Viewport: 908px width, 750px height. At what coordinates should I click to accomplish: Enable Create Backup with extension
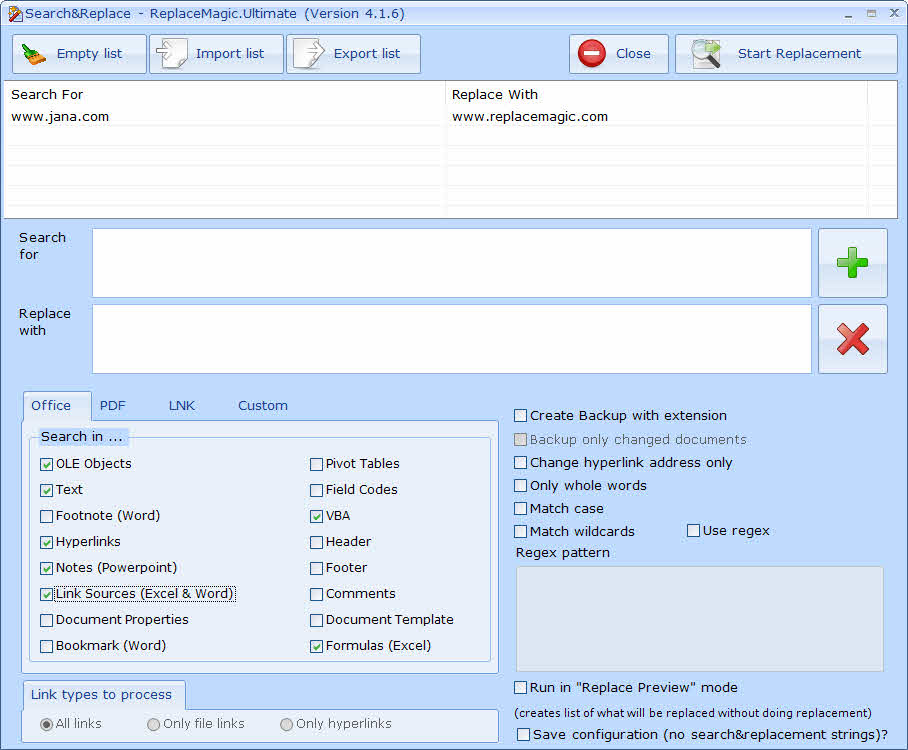pyautogui.click(x=521, y=416)
